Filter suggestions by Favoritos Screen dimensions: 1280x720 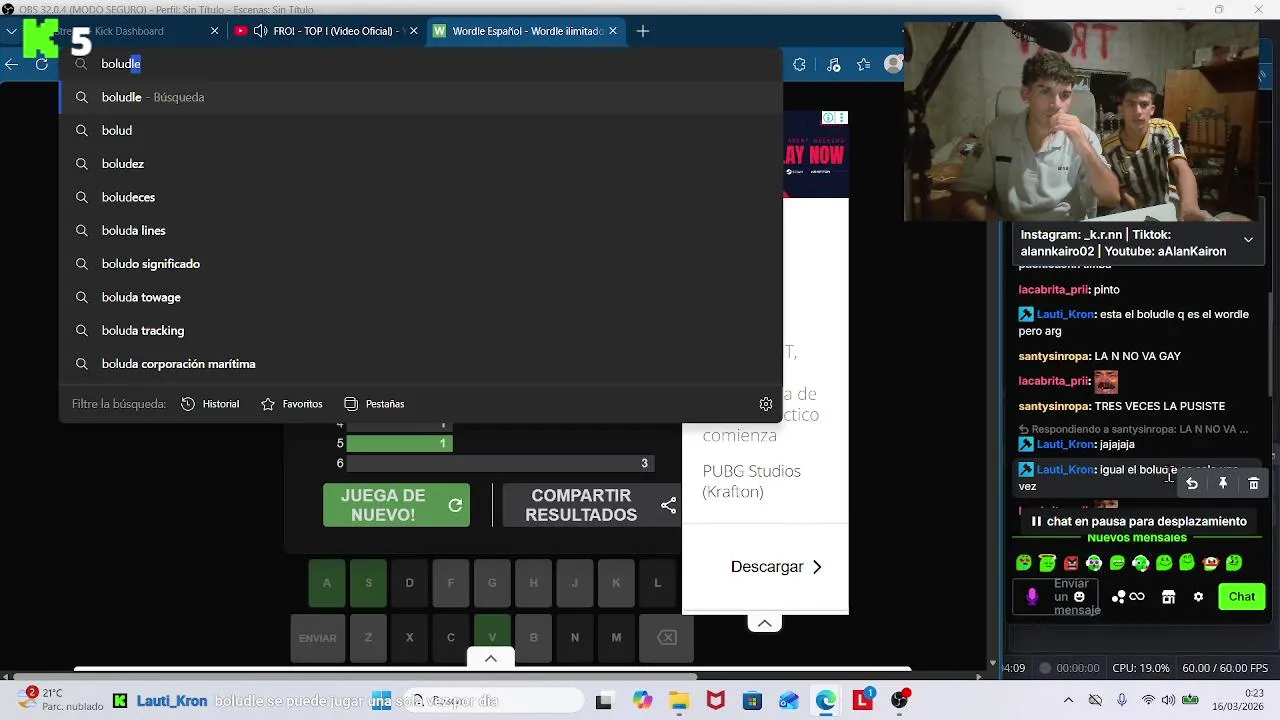292,404
